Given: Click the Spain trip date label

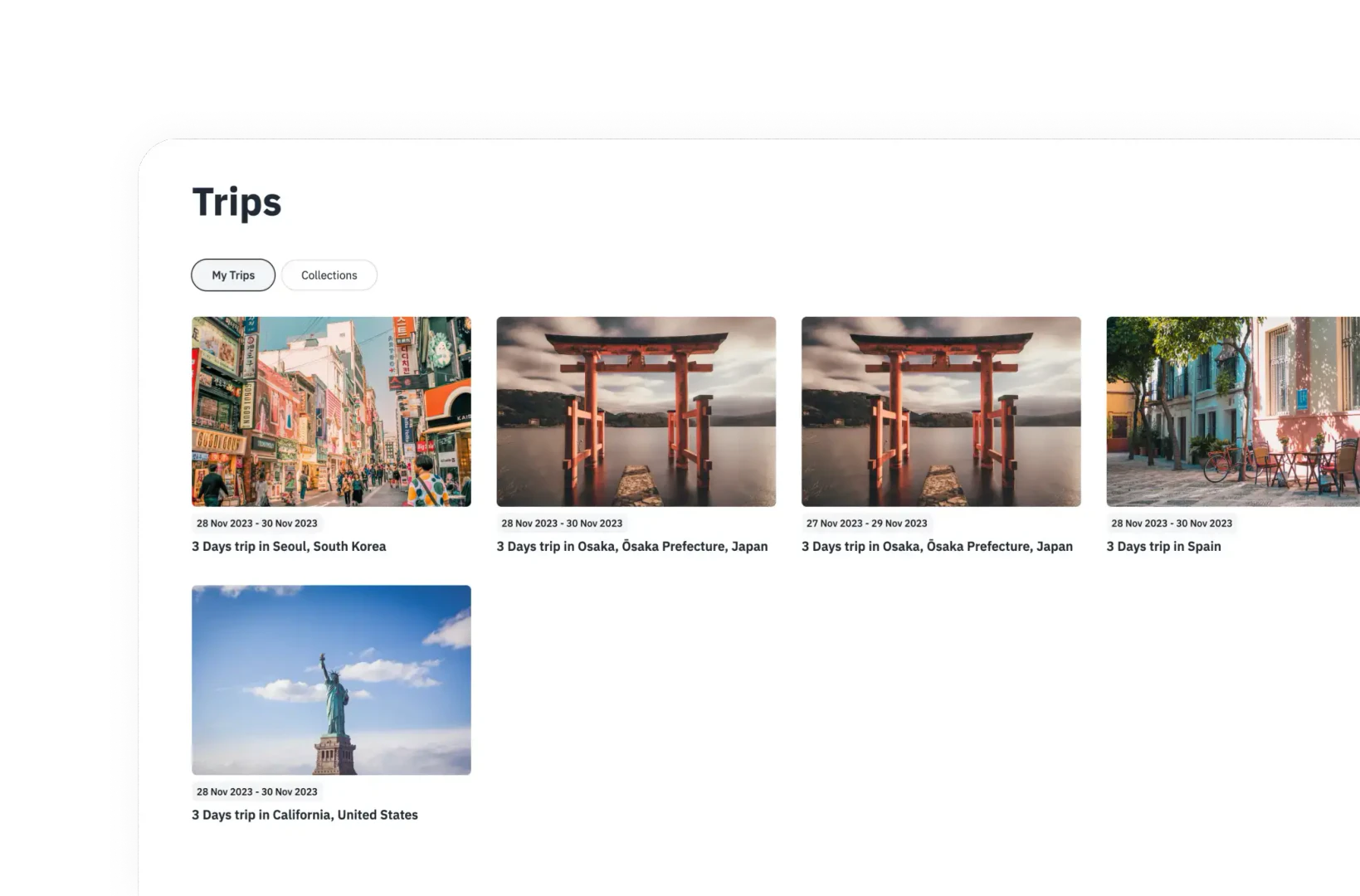Looking at the screenshot, I should click(1172, 523).
